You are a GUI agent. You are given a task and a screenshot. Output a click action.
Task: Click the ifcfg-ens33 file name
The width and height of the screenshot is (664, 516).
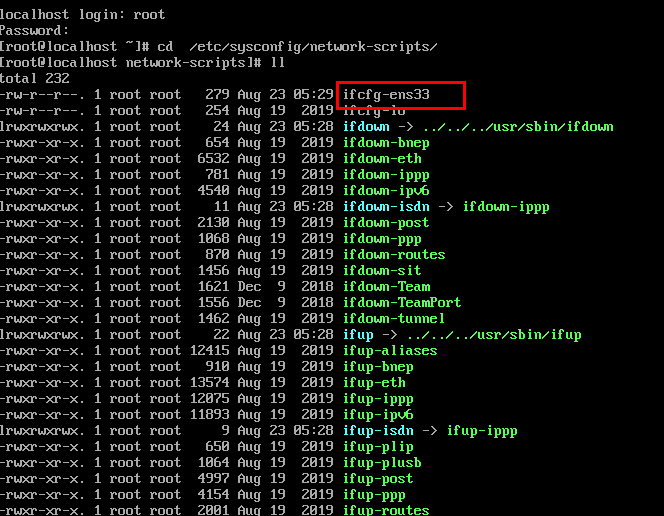point(386,95)
